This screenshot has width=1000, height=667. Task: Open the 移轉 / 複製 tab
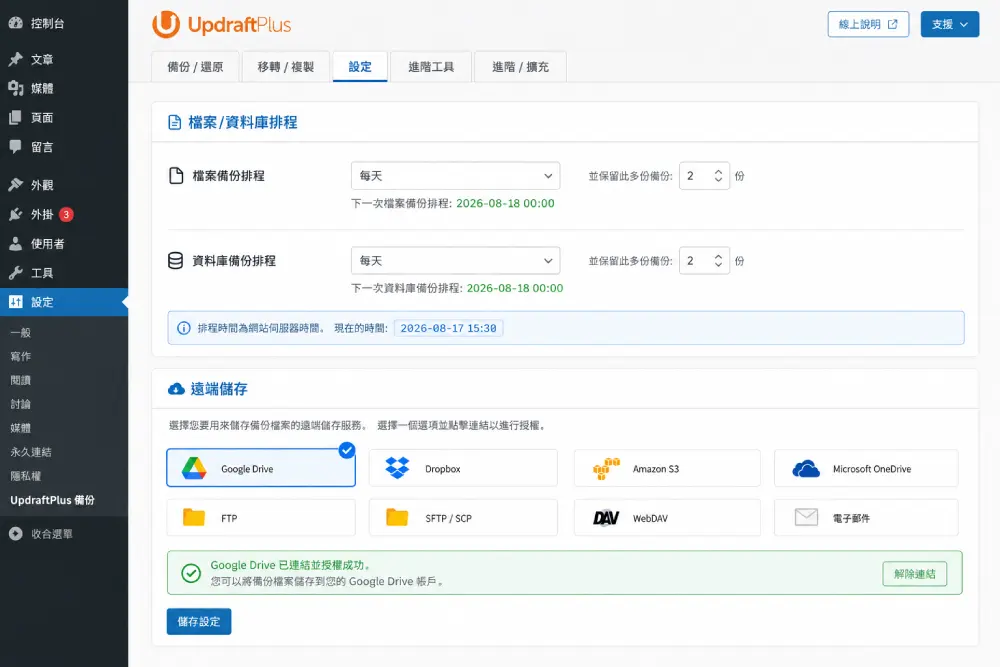[x=286, y=66]
